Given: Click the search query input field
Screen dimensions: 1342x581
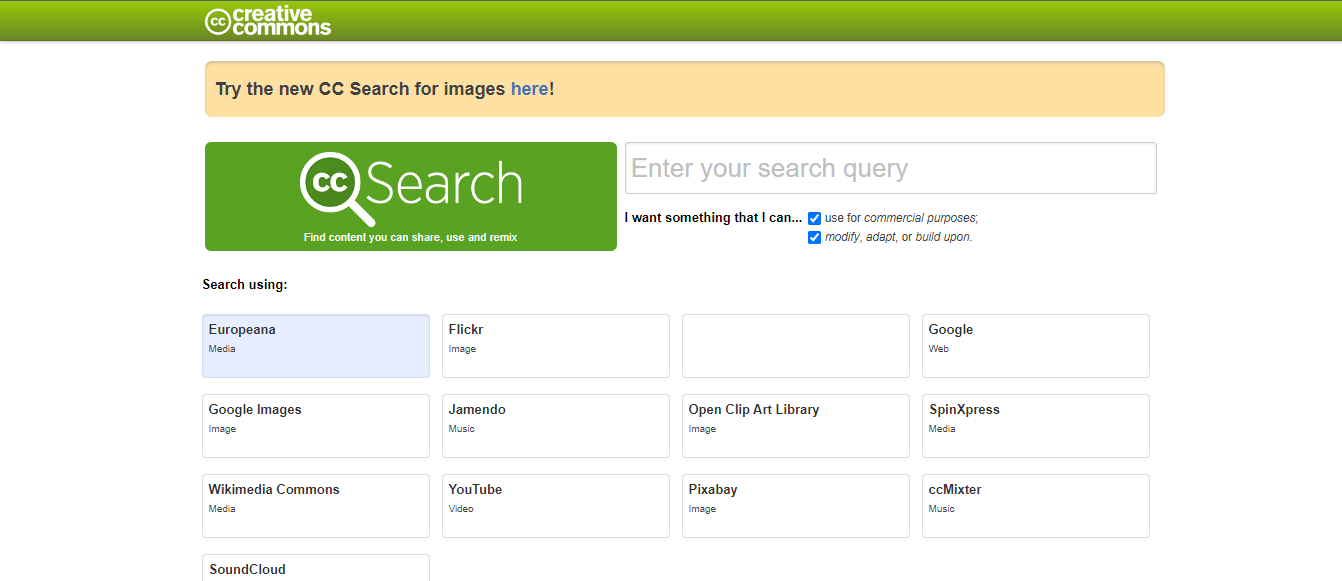Looking at the screenshot, I should click(890, 168).
